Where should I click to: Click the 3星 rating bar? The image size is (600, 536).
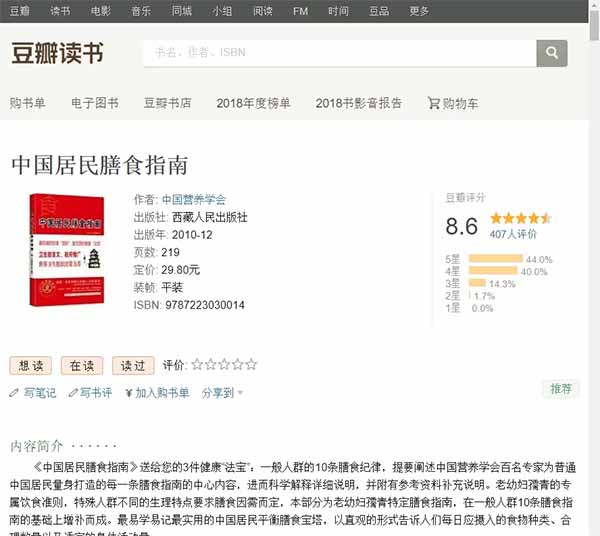point(477,283)
